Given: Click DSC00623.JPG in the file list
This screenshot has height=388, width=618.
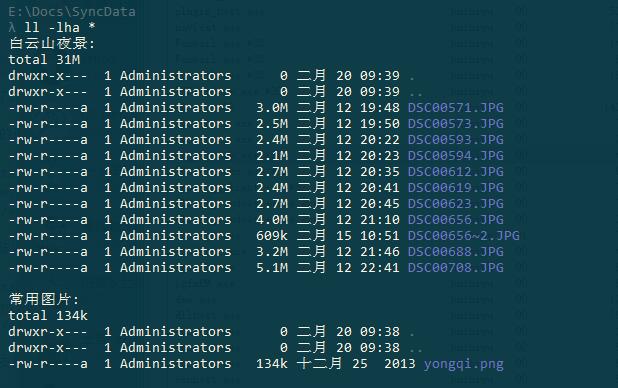Looking at the screenshot, I should pyautogui.click(x=456, y=204).
